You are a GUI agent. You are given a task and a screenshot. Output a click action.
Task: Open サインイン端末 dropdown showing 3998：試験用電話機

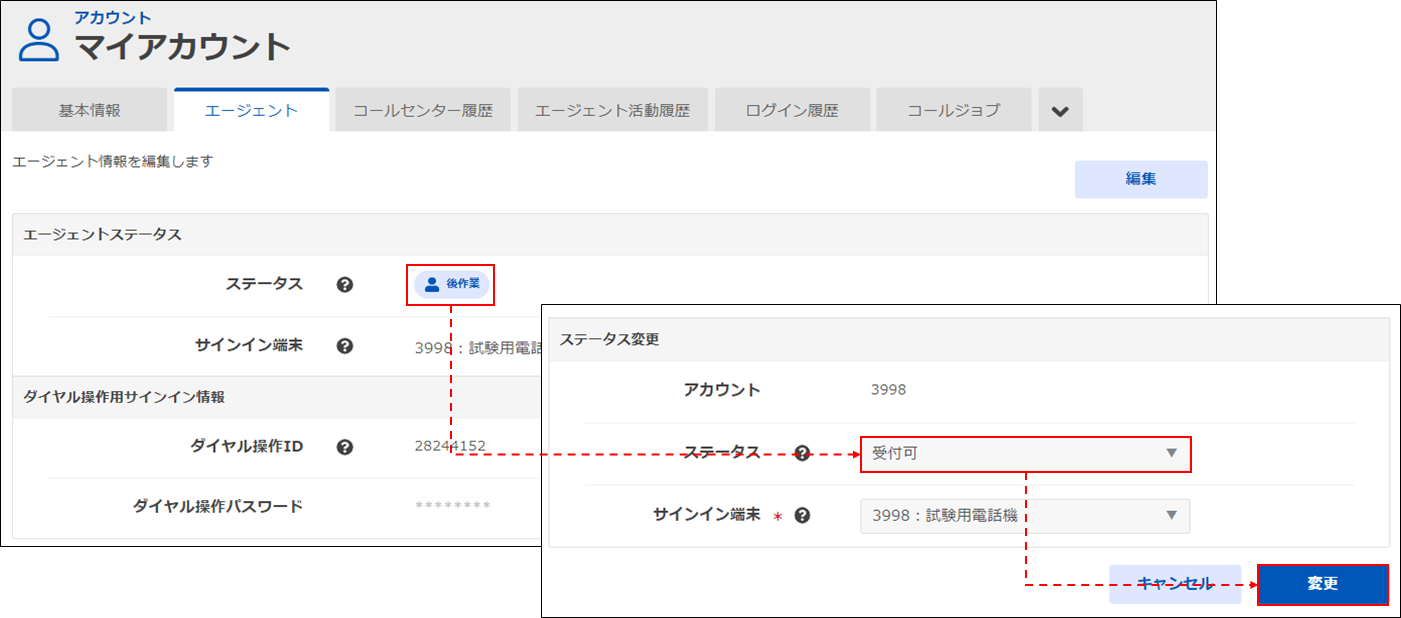click(x=1025, y=516)
